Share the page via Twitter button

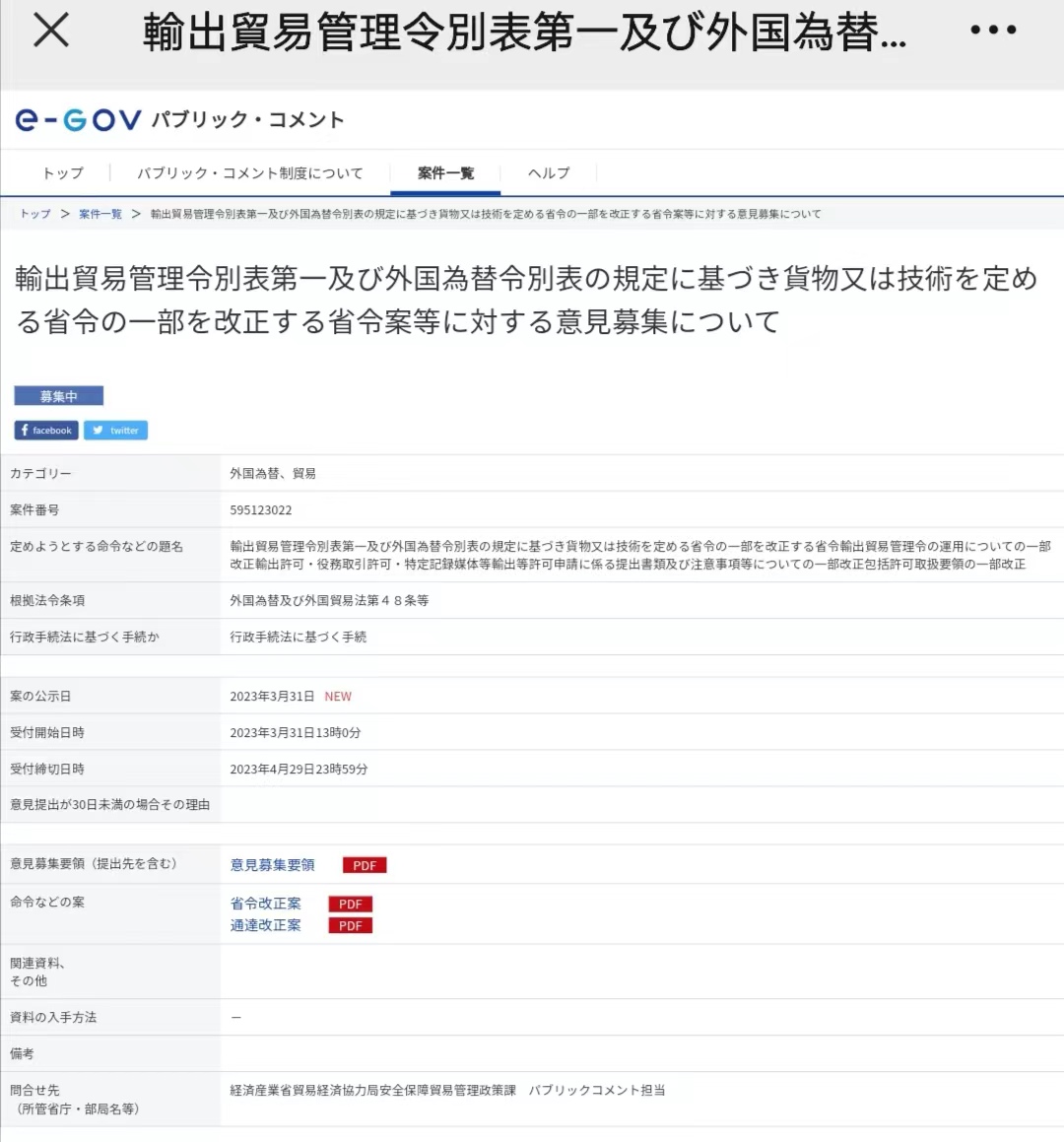115,431
